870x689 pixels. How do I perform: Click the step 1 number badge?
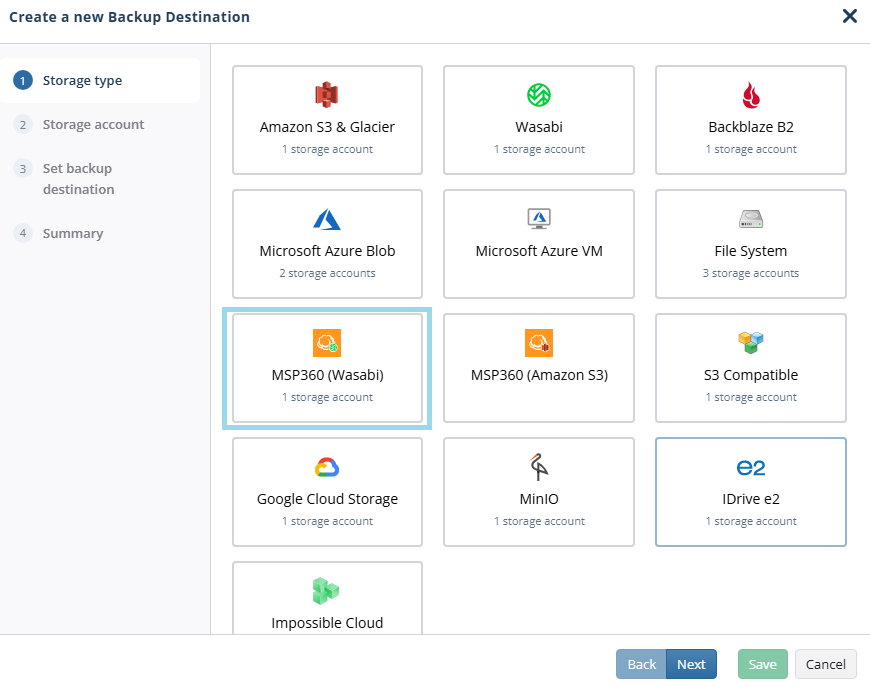(23, 80)
